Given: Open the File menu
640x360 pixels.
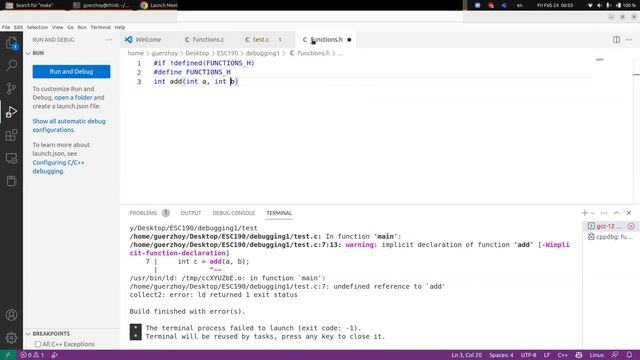Looking at the screenshot, I should click(x=6, y=27).
